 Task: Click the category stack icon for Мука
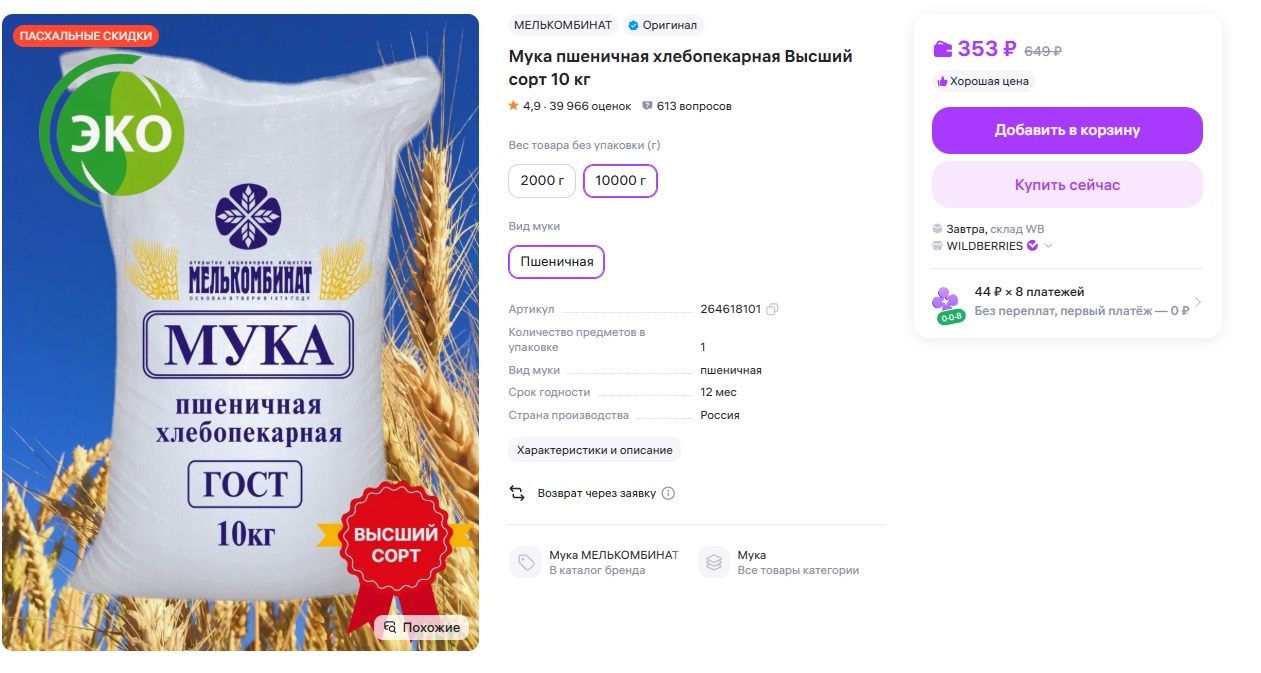coord(713,562)
